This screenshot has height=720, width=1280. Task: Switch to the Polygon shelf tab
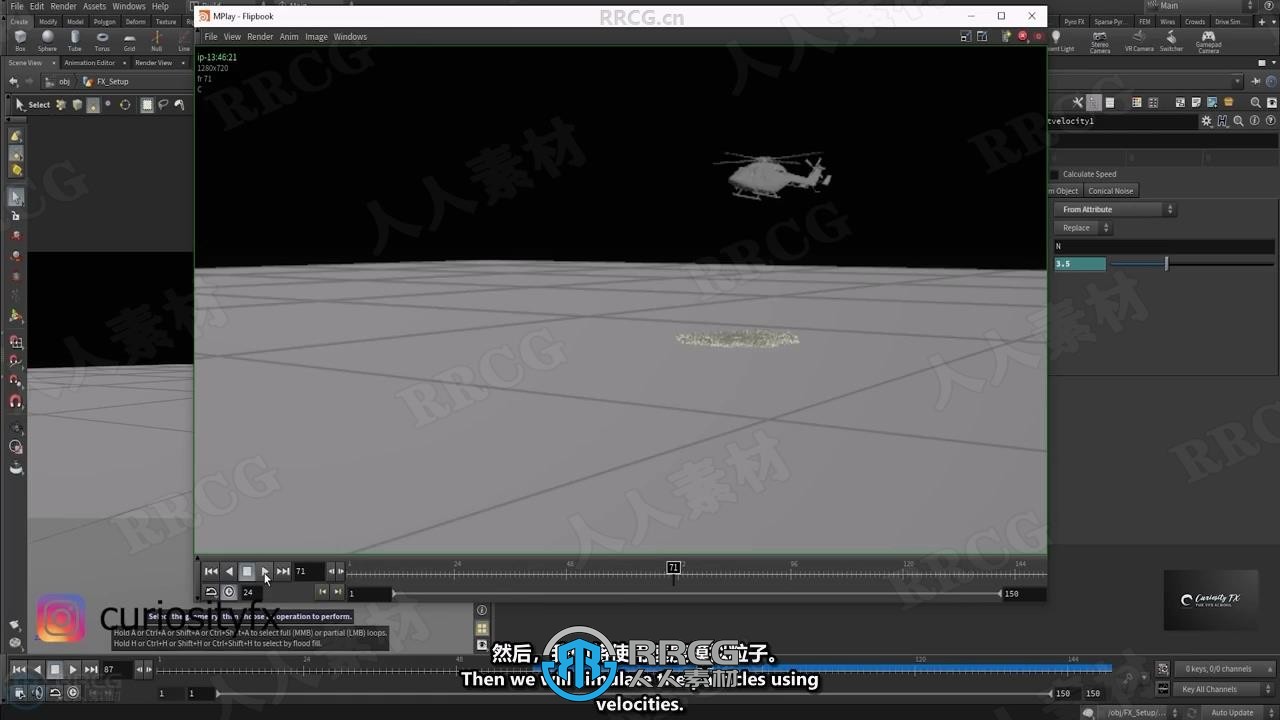point(104,21)
